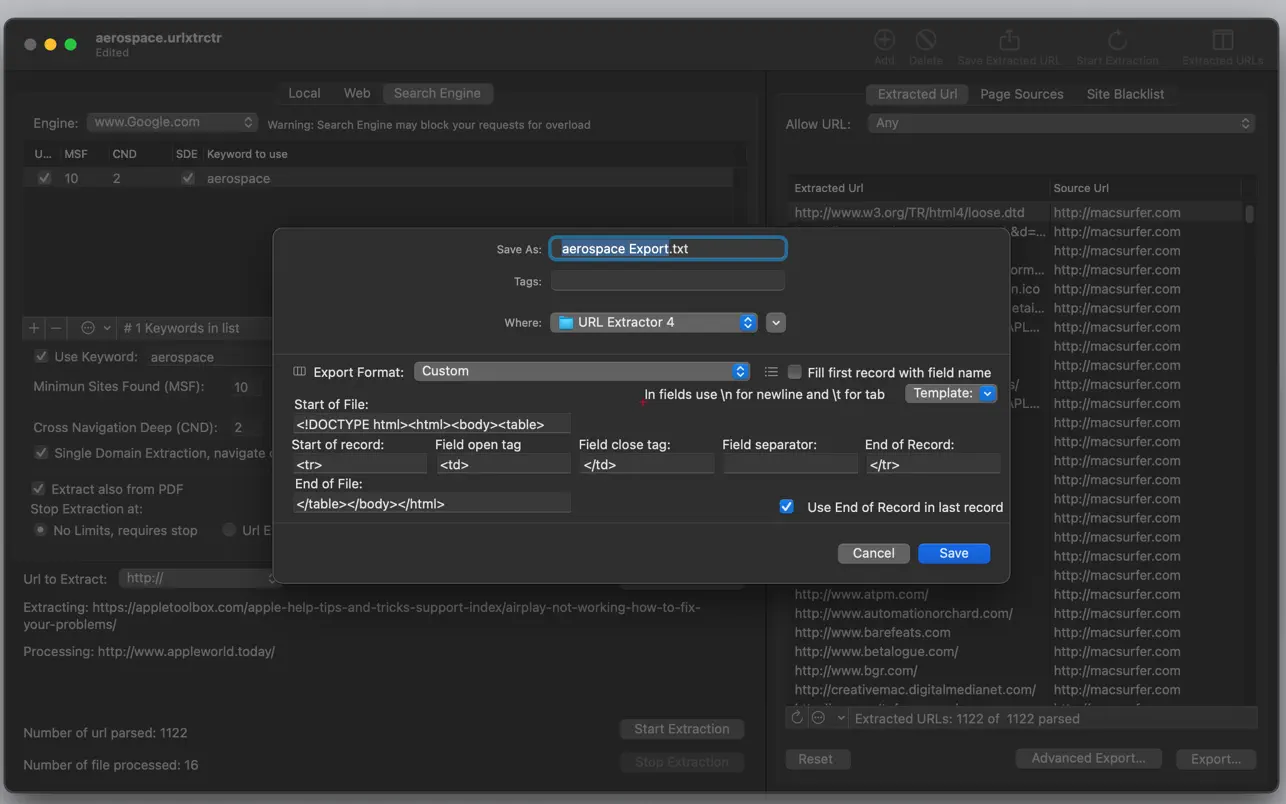The width and height of the screenshot is (1286, 804).
Task: Click the Save button in dialog
Action: (x=953, y=553)
